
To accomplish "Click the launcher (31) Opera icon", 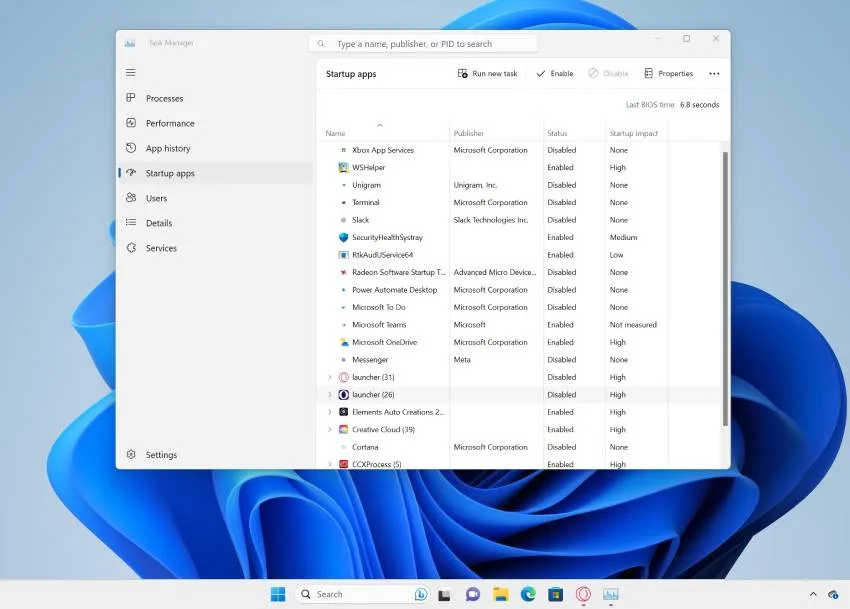I will pos(343,377).
